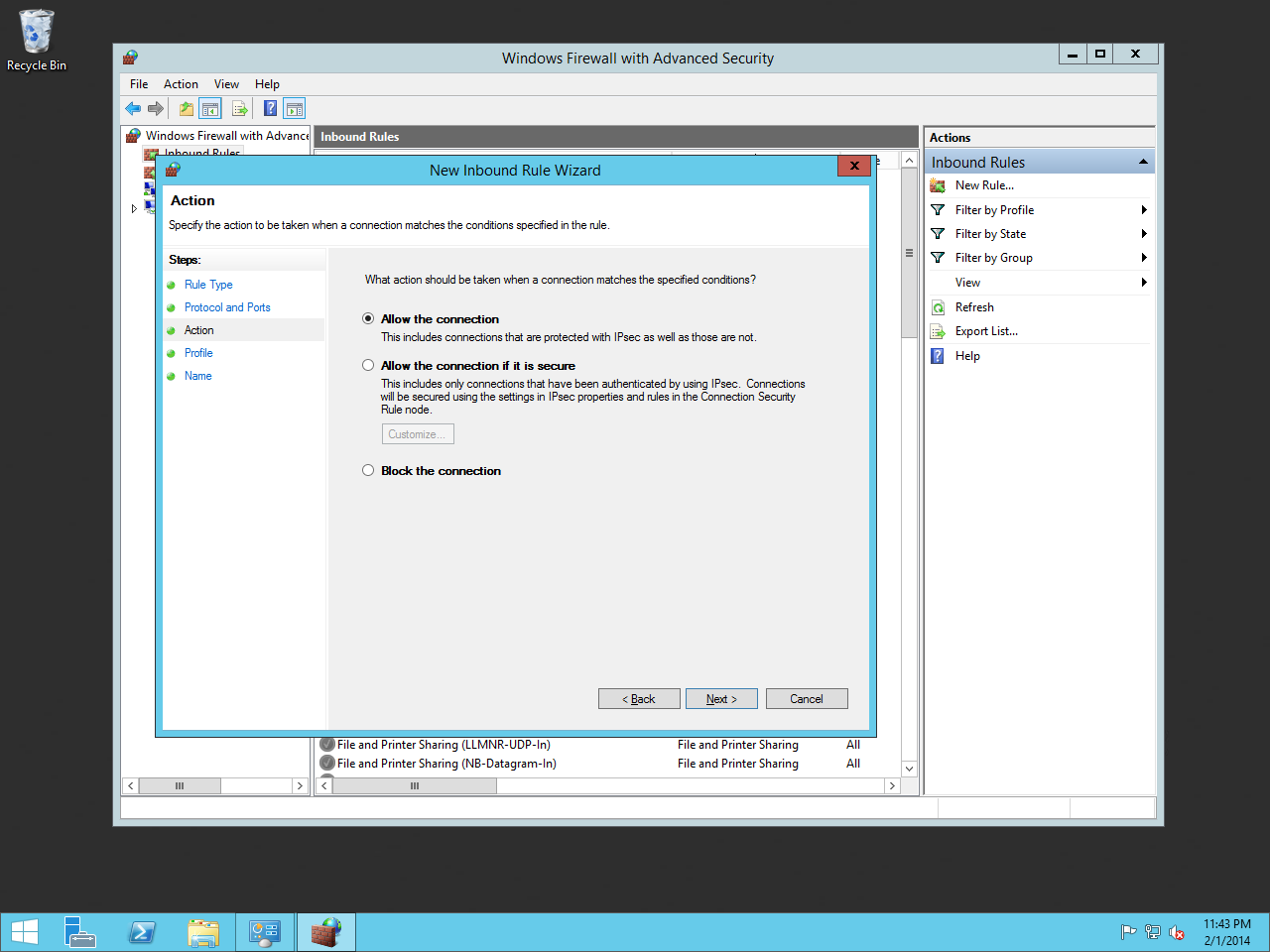Open the File menu
The width and height of the screenshot is (1270, 952).
point(139,84)
